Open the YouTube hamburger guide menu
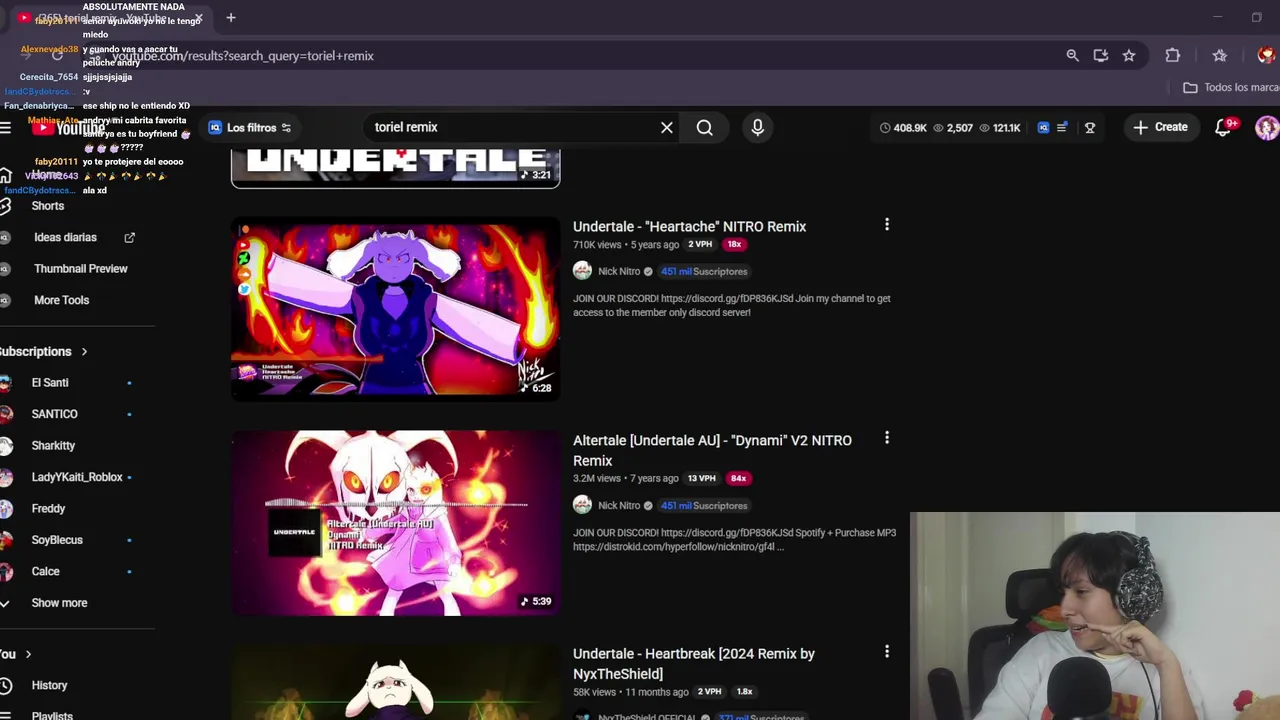Screen dimensions: 1280x720 (6, 127)
